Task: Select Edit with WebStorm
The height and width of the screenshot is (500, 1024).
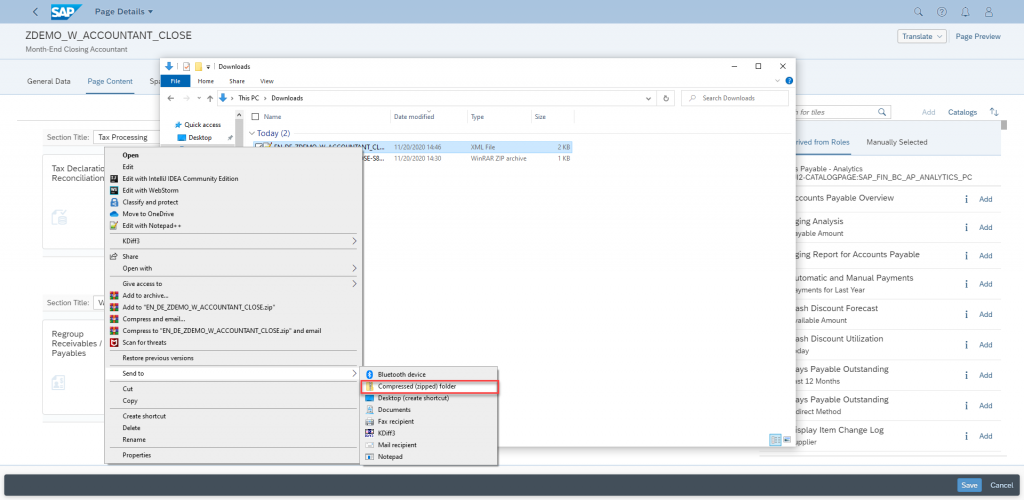Action: coord(150,190)
